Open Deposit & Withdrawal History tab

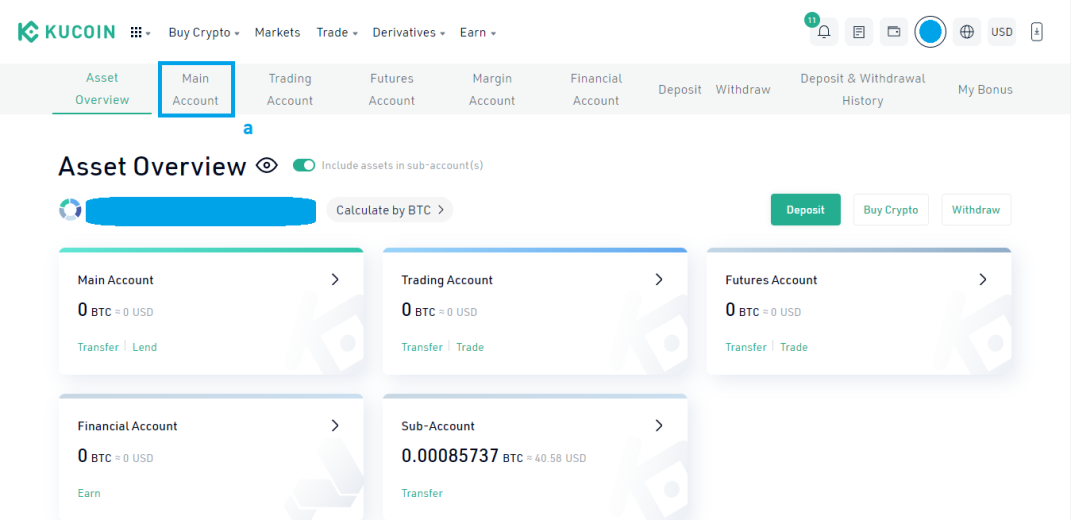pyautogui.click(x=863, y=90)
